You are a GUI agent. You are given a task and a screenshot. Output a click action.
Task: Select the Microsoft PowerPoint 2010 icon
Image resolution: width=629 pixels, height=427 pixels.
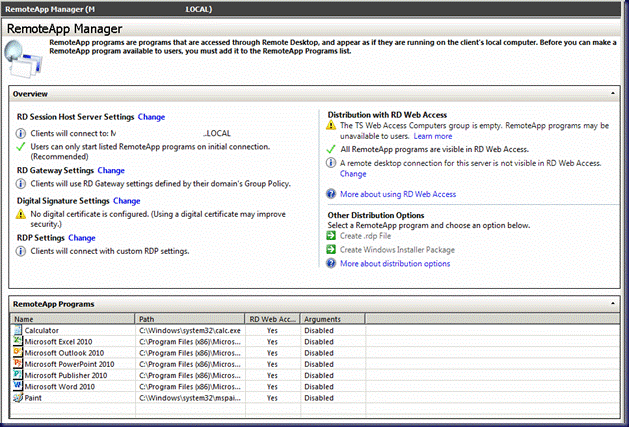pyautogui.click(x=17, y=364)
